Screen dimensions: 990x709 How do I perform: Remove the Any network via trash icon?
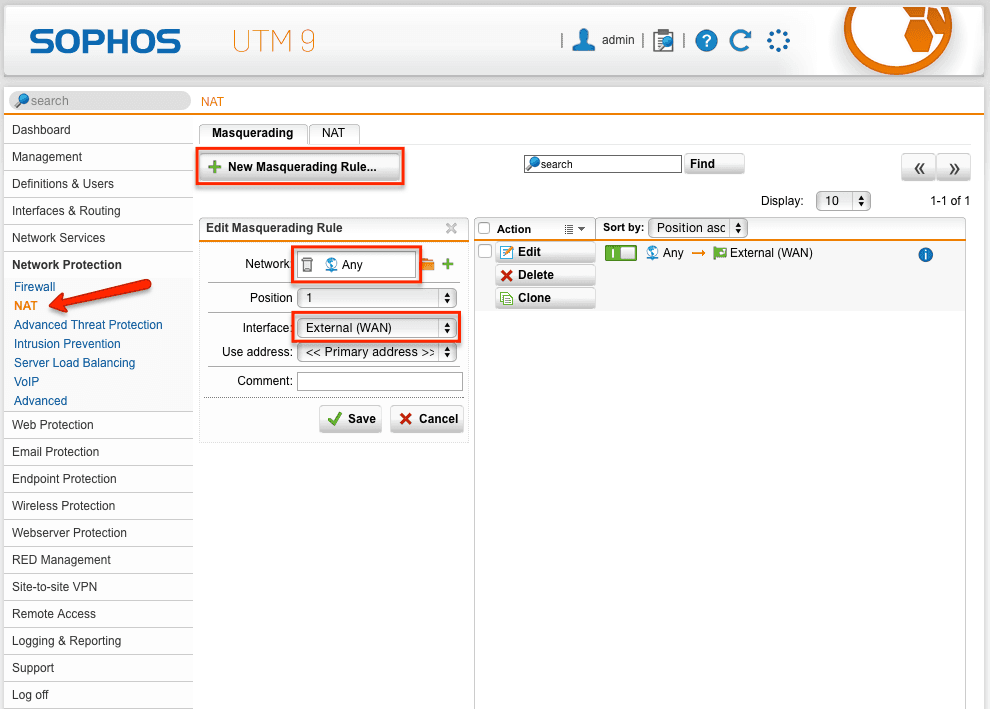pyautogui.click(x=307, y=265)
